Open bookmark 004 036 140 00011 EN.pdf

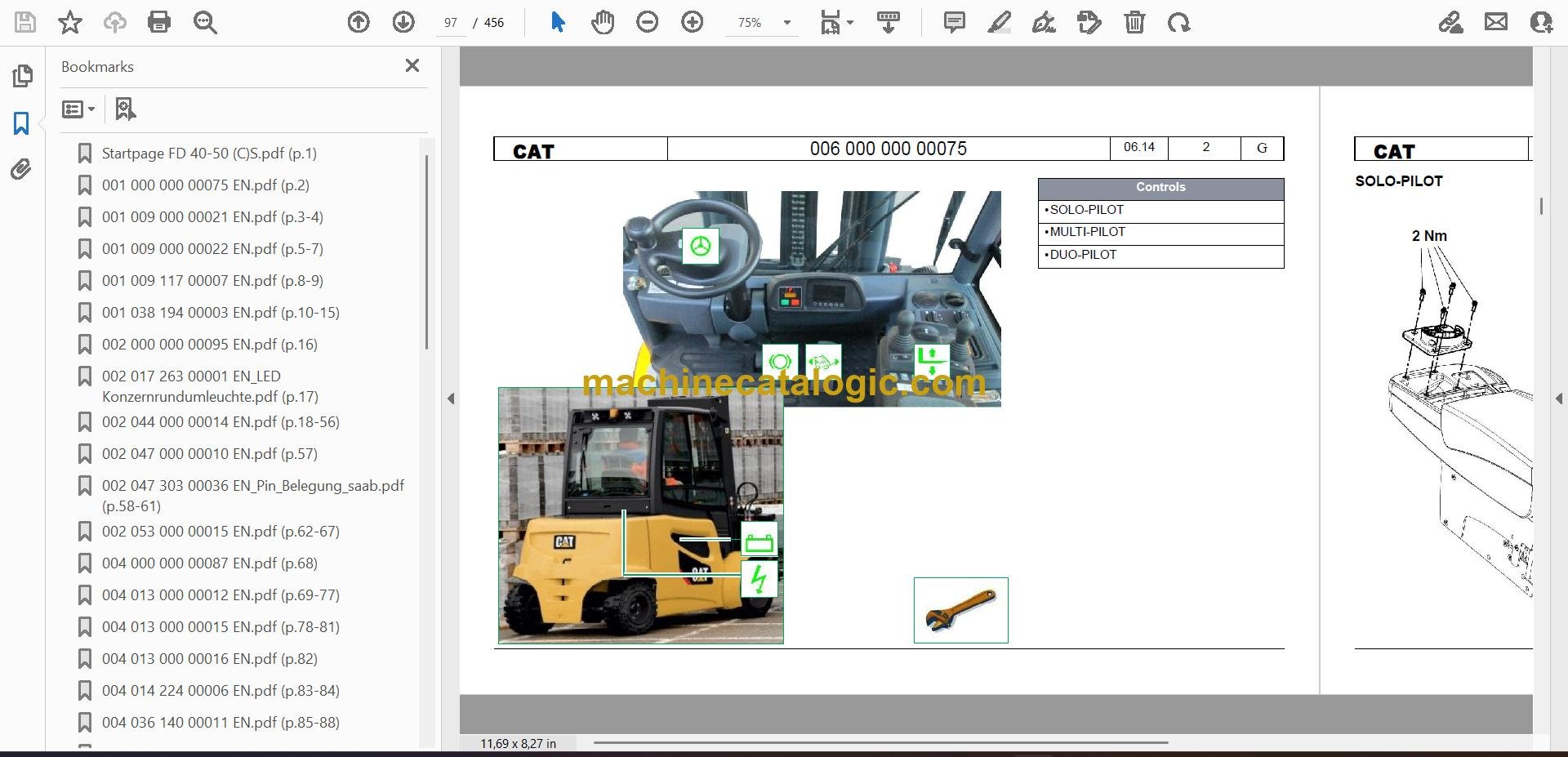click(220, 723)
